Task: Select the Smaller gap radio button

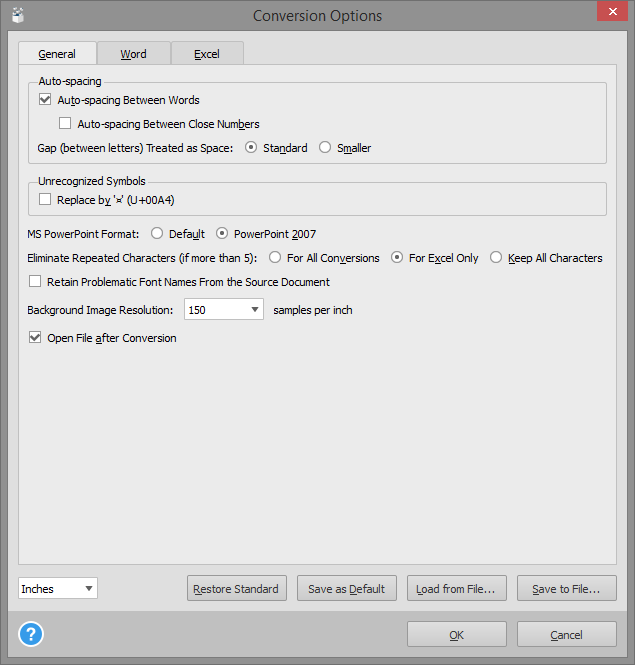Action: coord(325,148)
